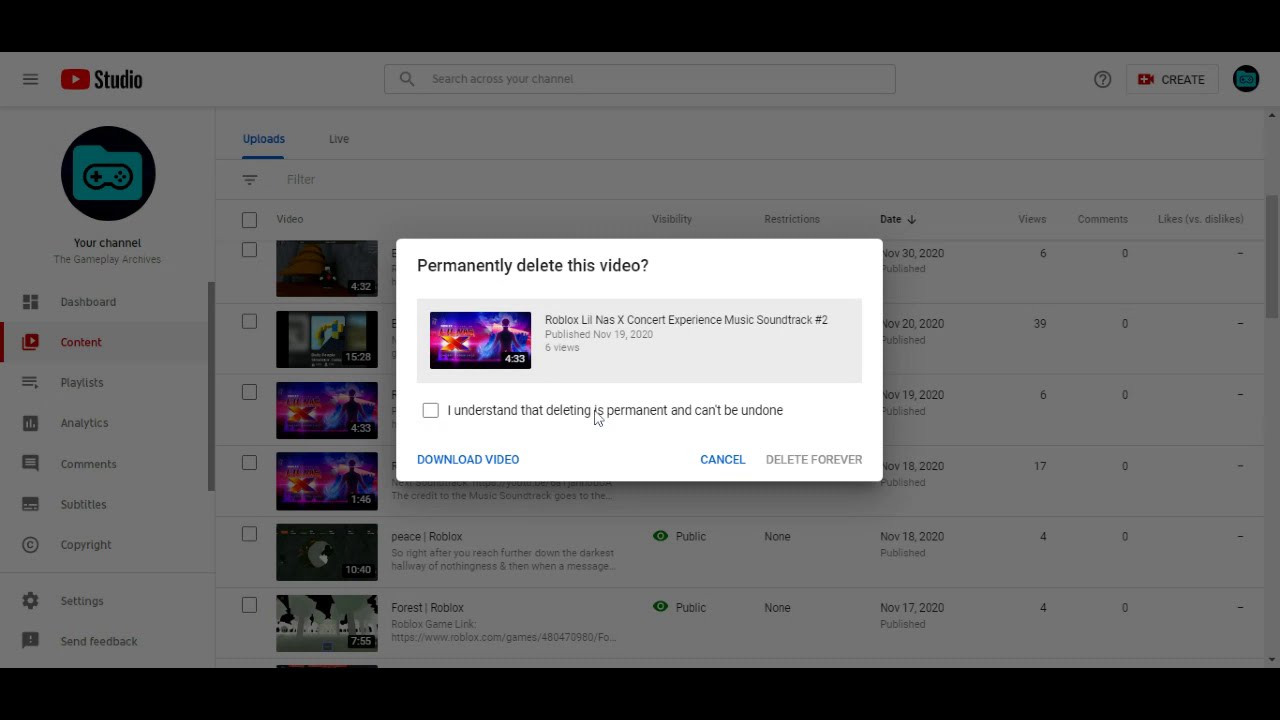This screenshot has width=1280, height=720.
Task: Open the help question mark icon
Action: [x=1102, y=79]
